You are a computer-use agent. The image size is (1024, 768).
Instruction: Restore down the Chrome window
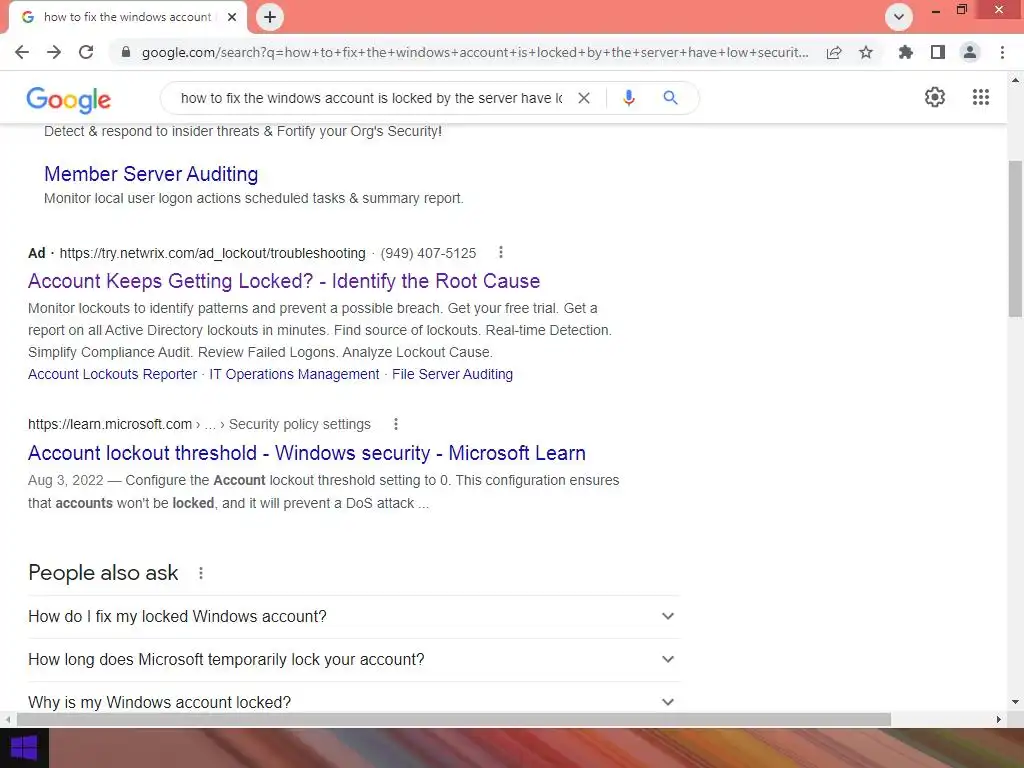(962, 10)
